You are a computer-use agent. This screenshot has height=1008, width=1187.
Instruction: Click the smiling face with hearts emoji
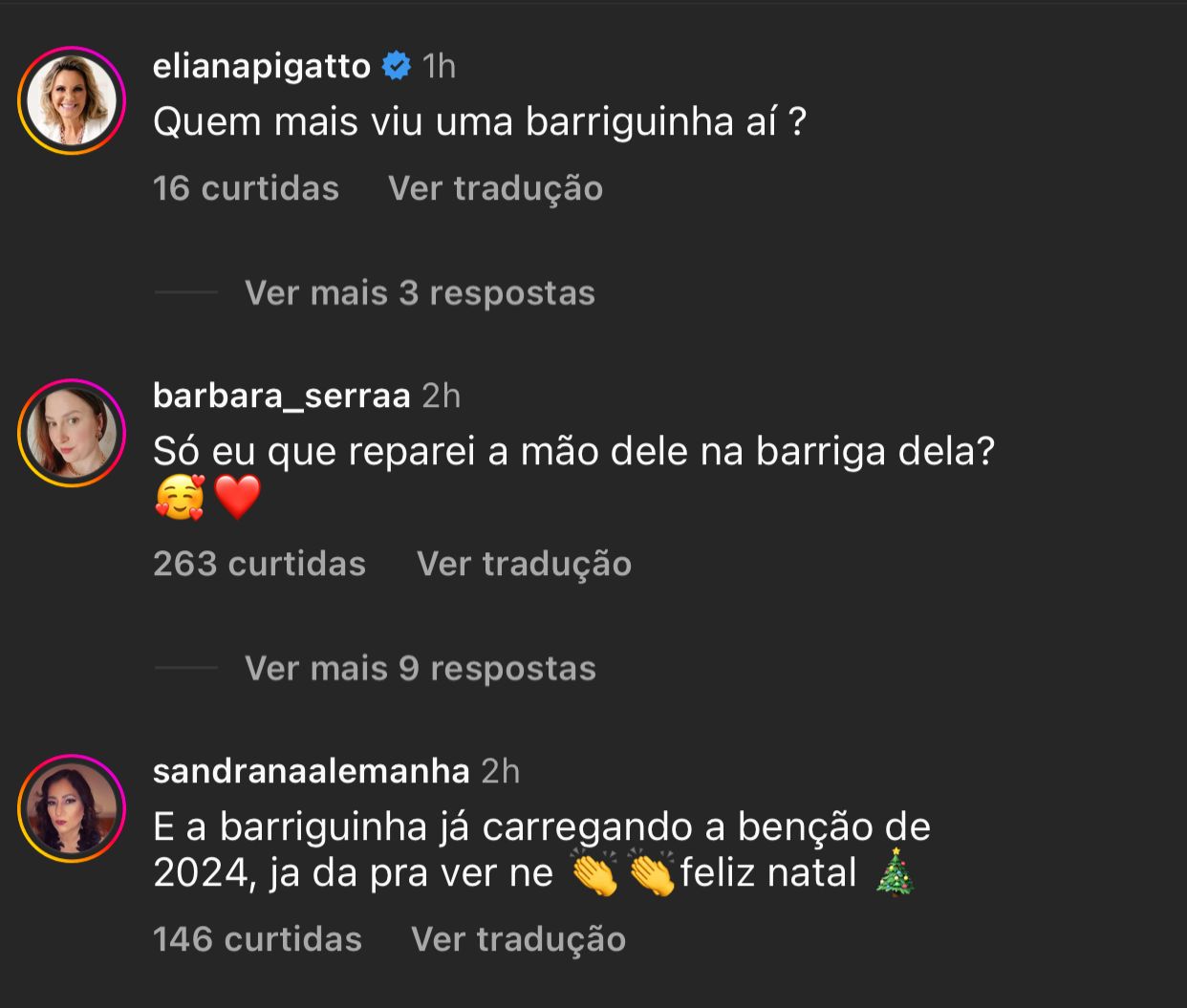181,497
